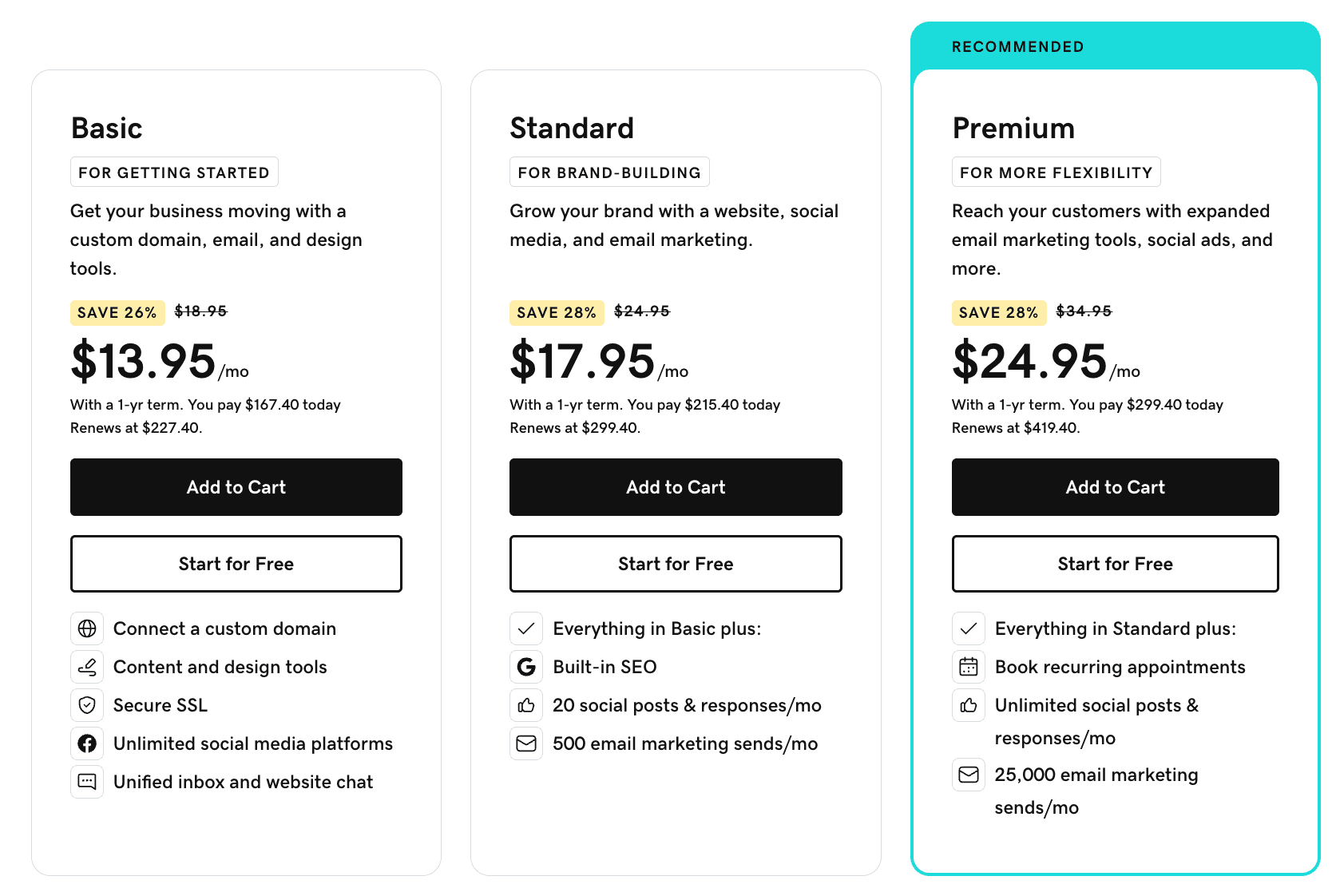The image size is (1332, 896).
Task: Start the Standard plan for free
Action: [x=676, y=564]
